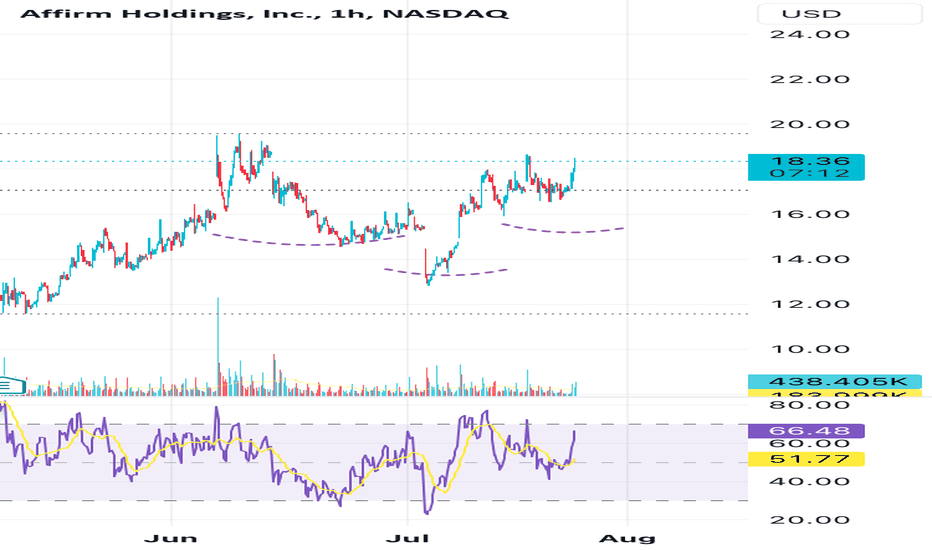Image resolution: width=932 pixels, height=550 pixels.
Task: Click the Aug label on time axis
Action: pos(627,539)
